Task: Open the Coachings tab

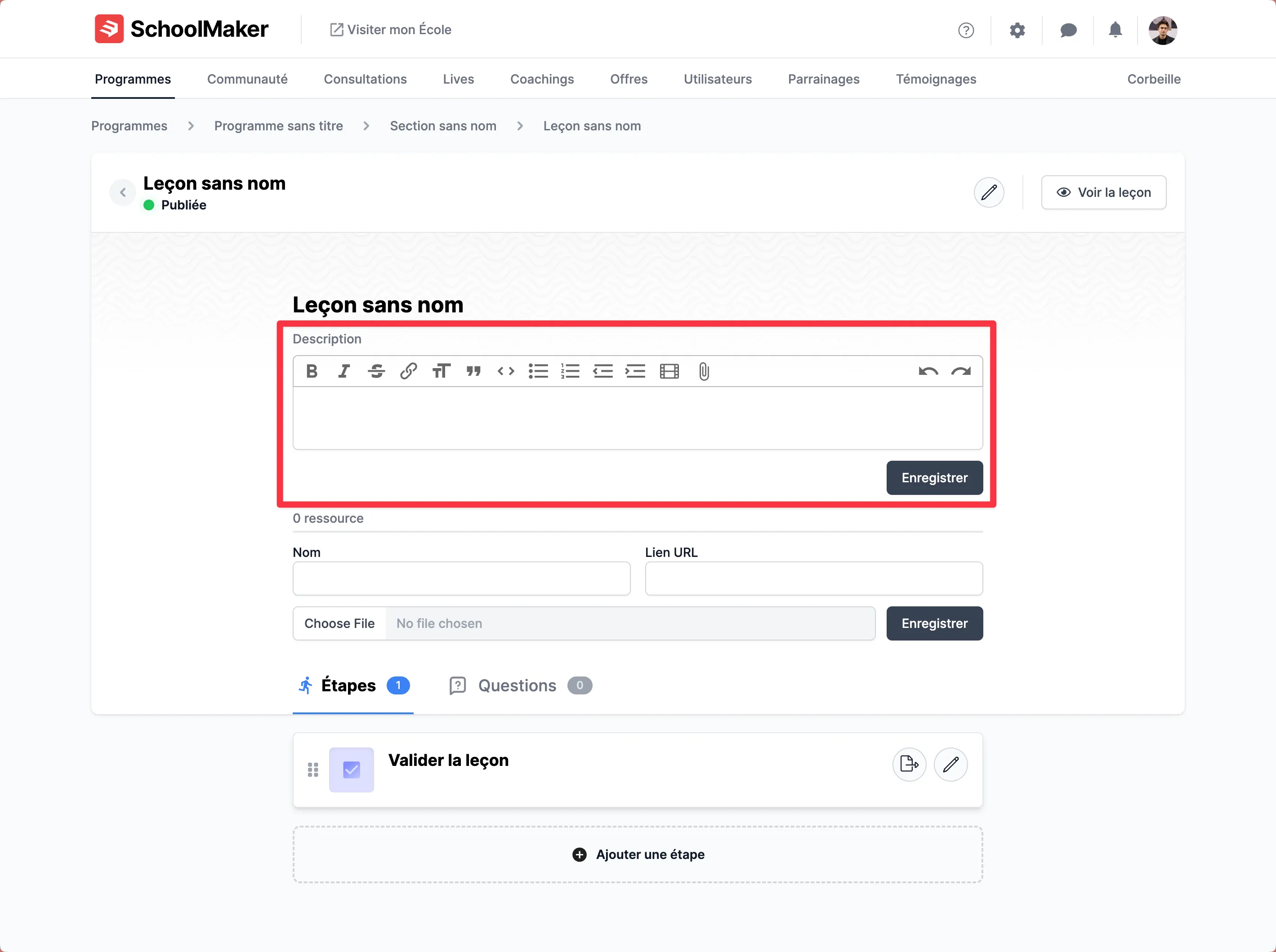Action: point(542,79)
